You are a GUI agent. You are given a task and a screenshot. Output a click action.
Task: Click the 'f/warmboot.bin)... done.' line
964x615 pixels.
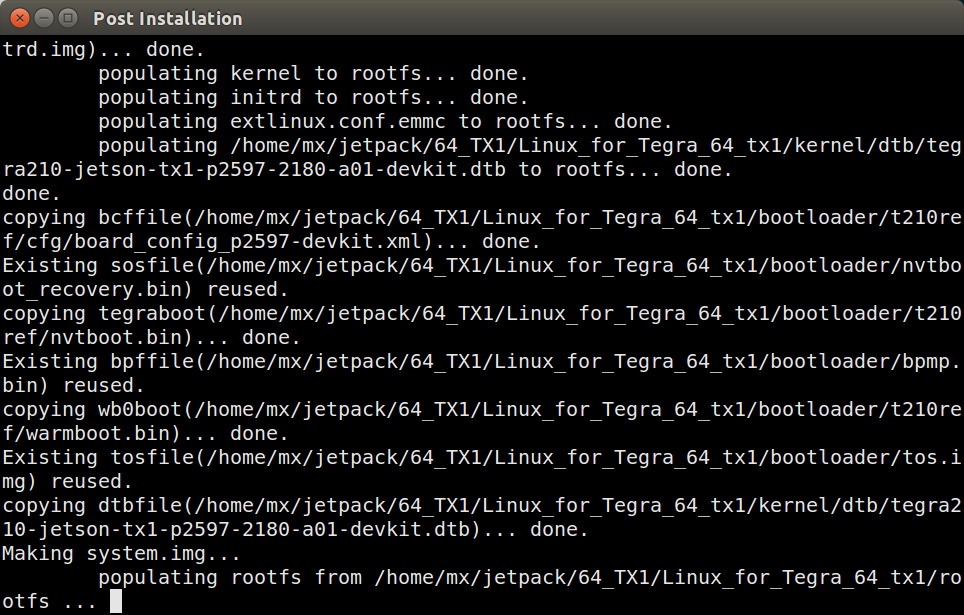[144, 433]
